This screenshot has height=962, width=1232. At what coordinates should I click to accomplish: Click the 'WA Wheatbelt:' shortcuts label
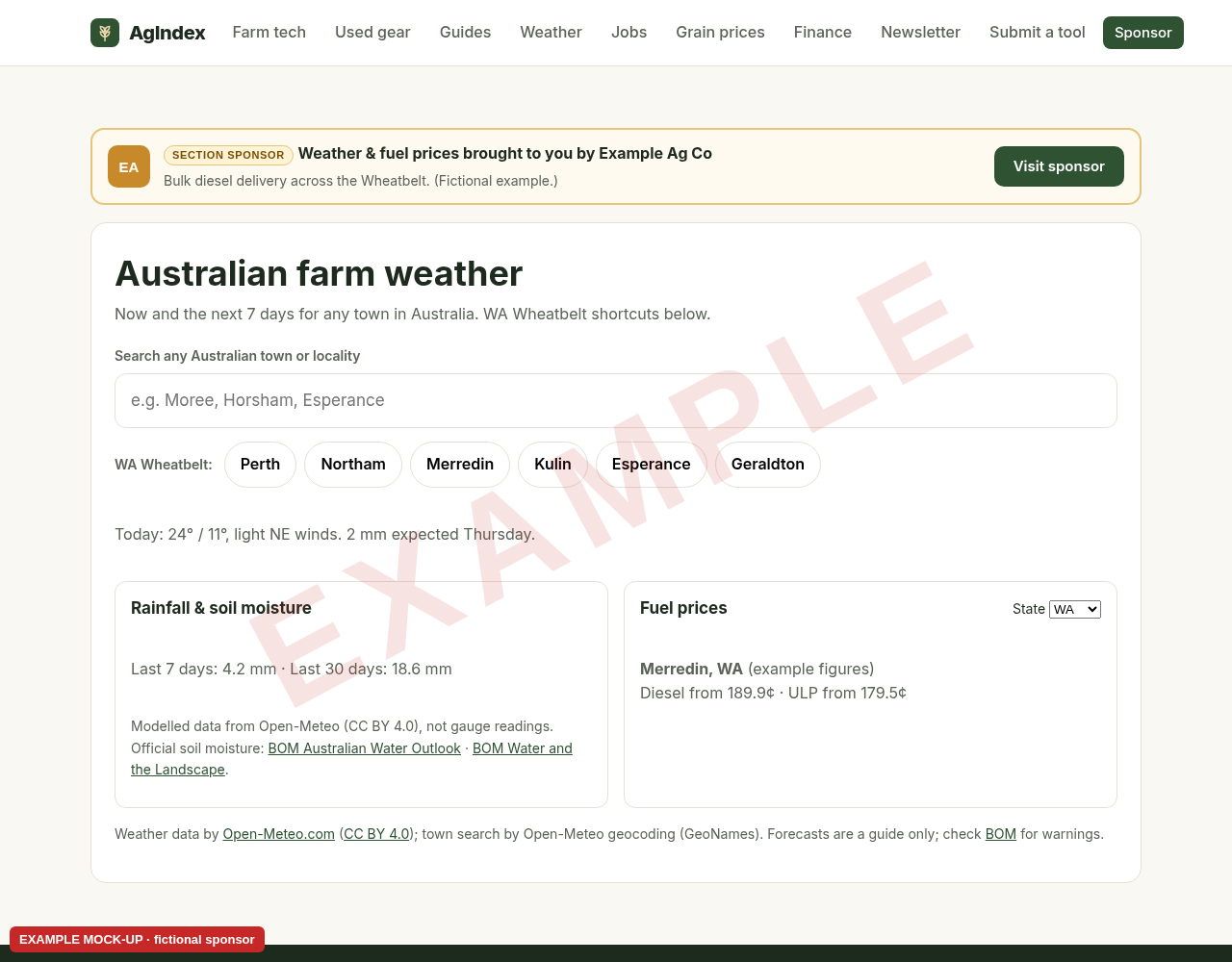point(164,465)
